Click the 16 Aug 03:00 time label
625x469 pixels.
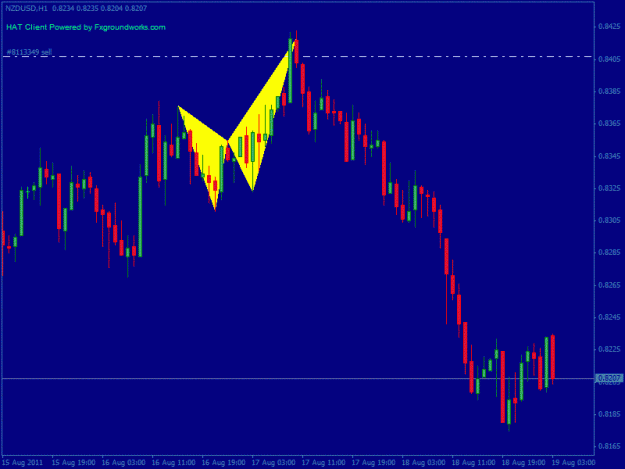tap(124, 462)
